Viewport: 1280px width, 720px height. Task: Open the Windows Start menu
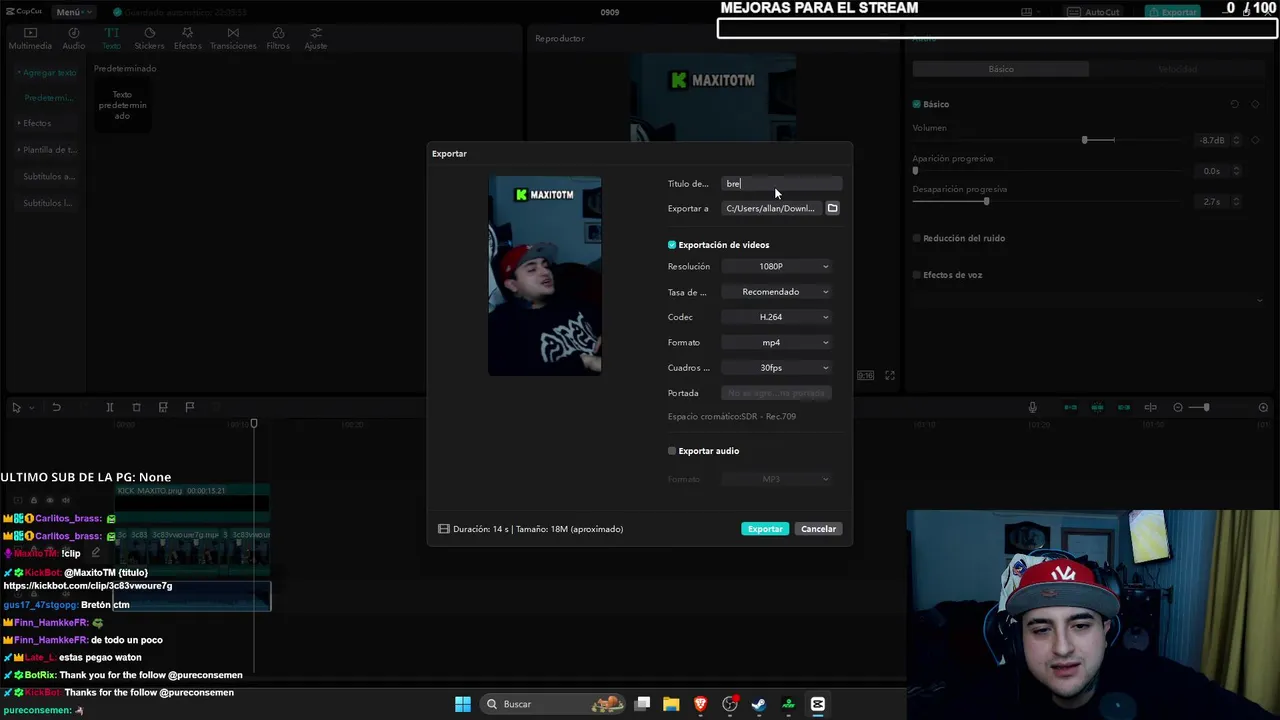coord(463,704)
